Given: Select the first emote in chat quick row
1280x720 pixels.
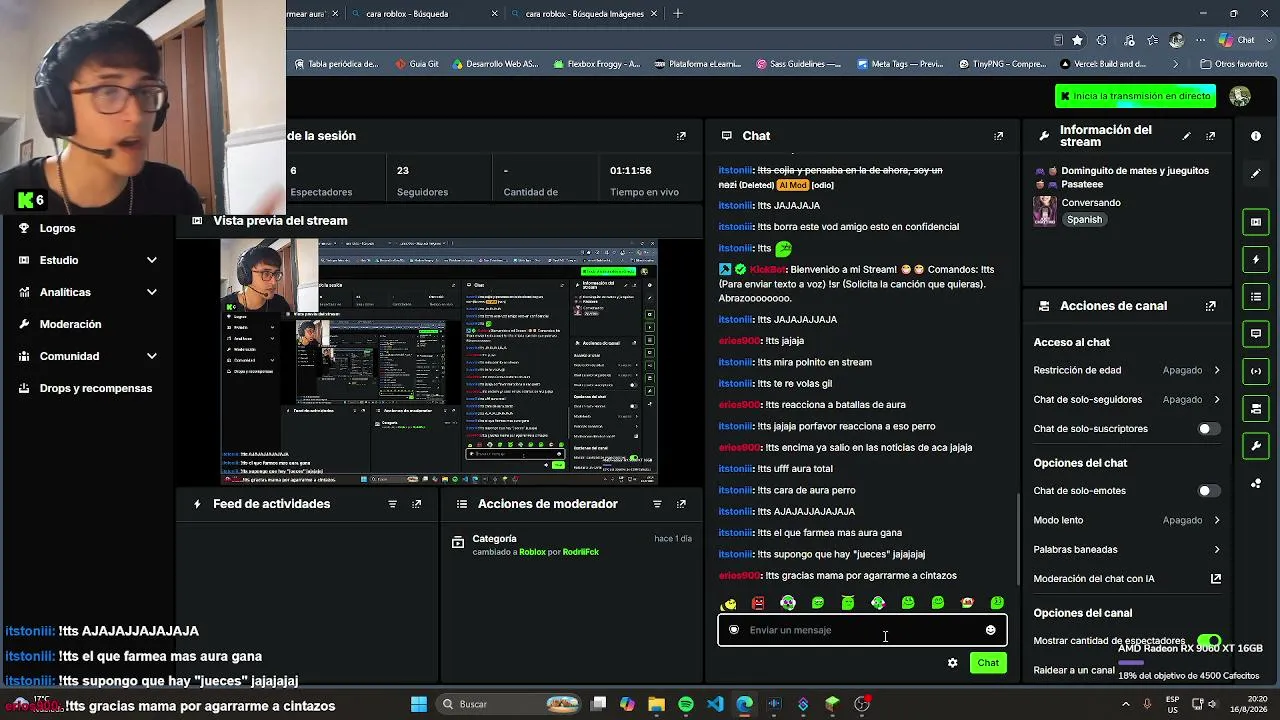Looking at the screenshot, I should point(729,603).
